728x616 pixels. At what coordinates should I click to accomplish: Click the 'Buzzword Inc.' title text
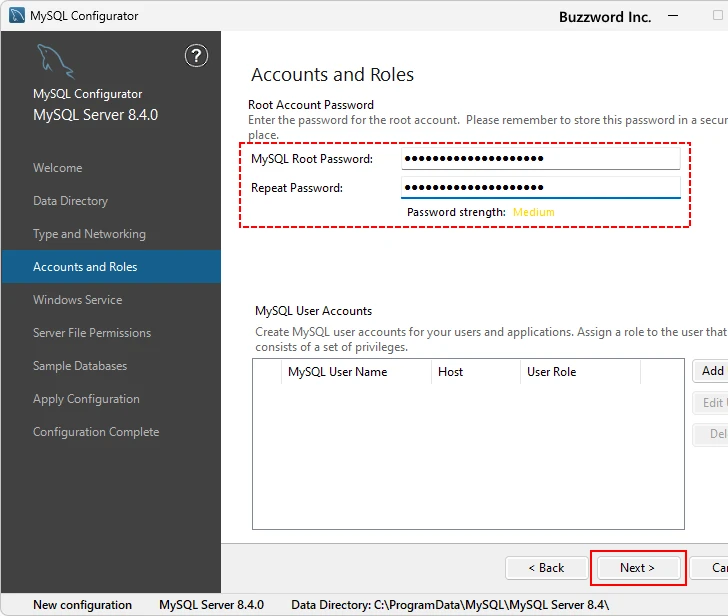(x=605, y=17)
